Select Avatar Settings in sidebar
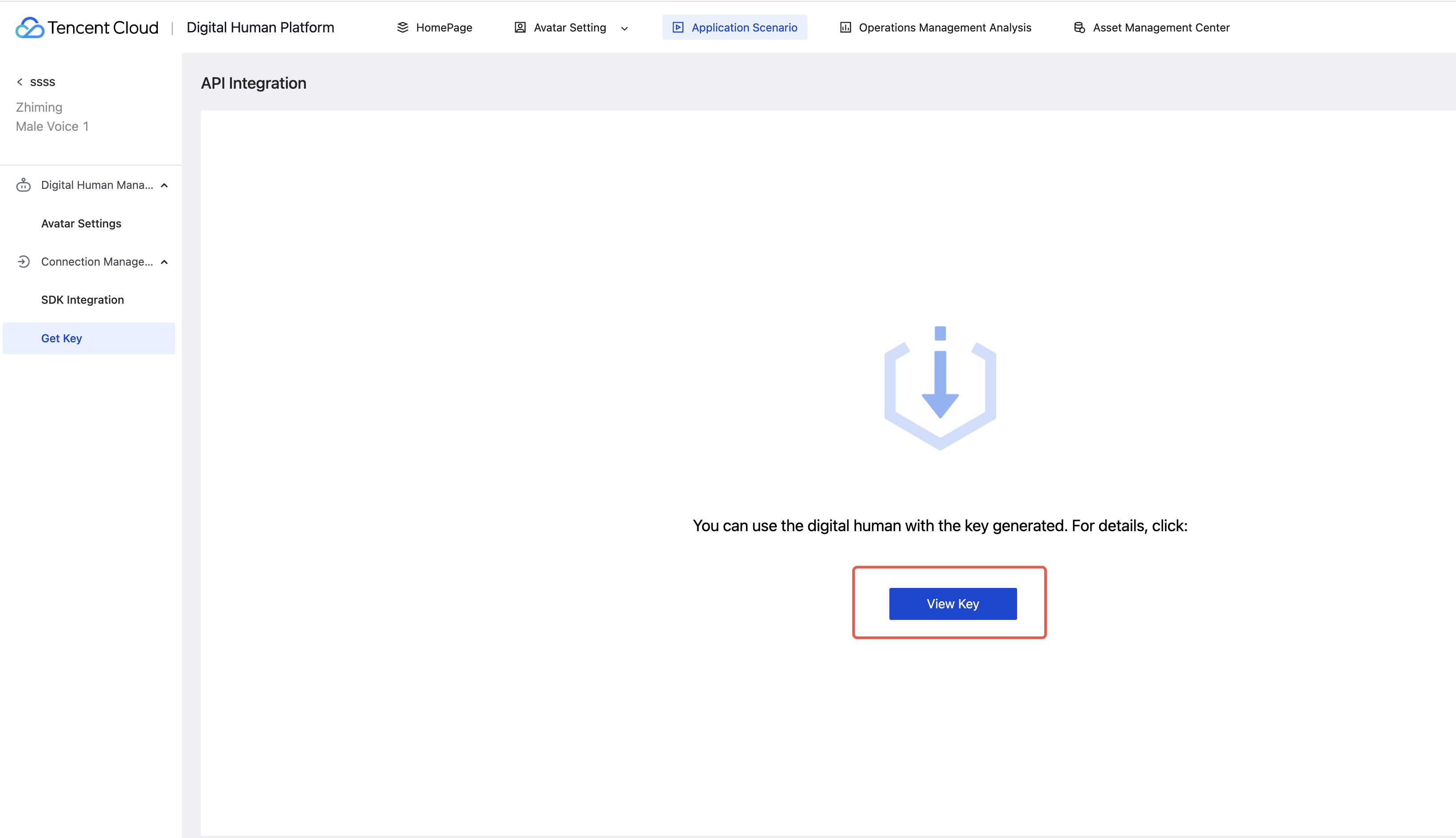The image size is (1456, 838). (x=81, y=223)
